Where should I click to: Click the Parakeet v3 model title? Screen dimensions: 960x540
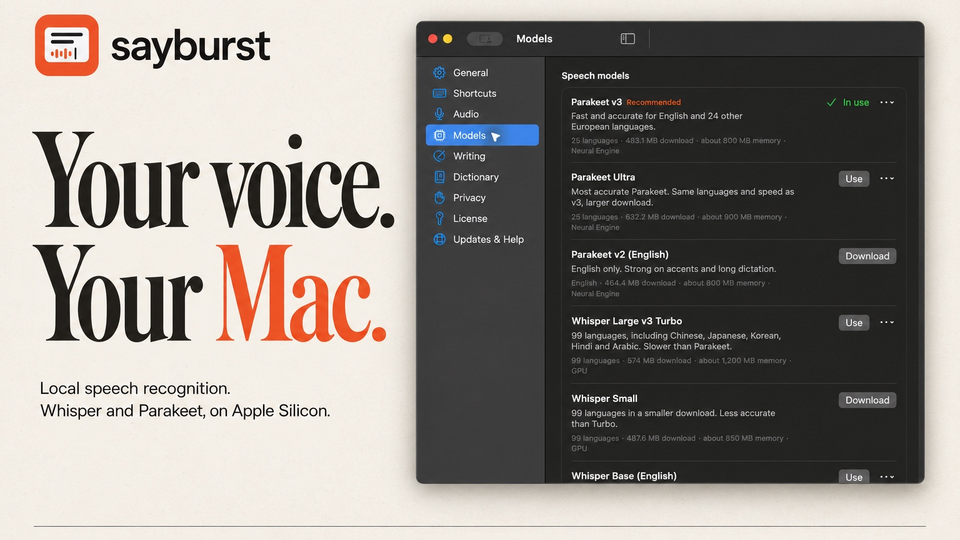596,102
